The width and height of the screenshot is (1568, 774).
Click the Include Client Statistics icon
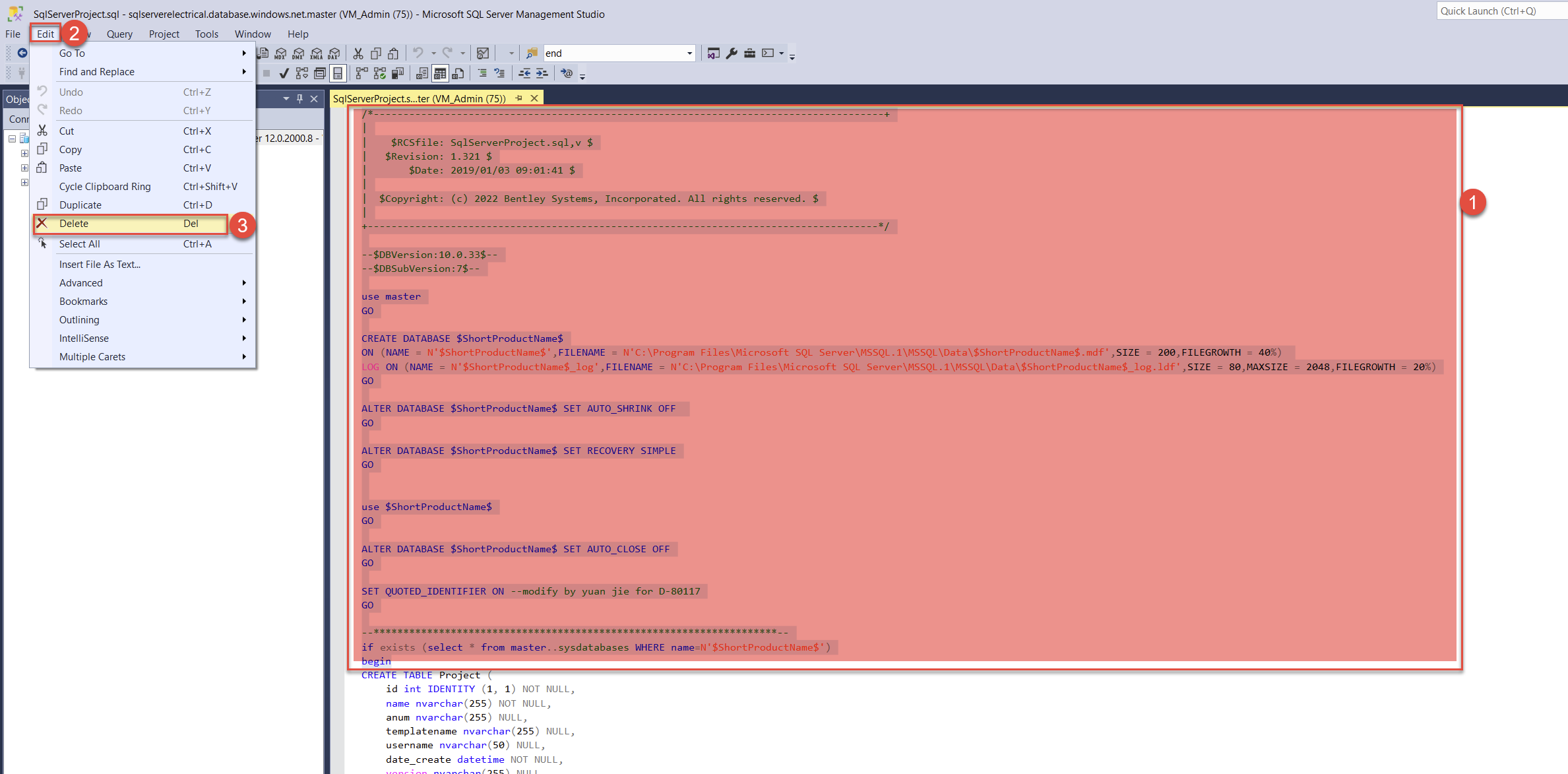pos(398,73)
